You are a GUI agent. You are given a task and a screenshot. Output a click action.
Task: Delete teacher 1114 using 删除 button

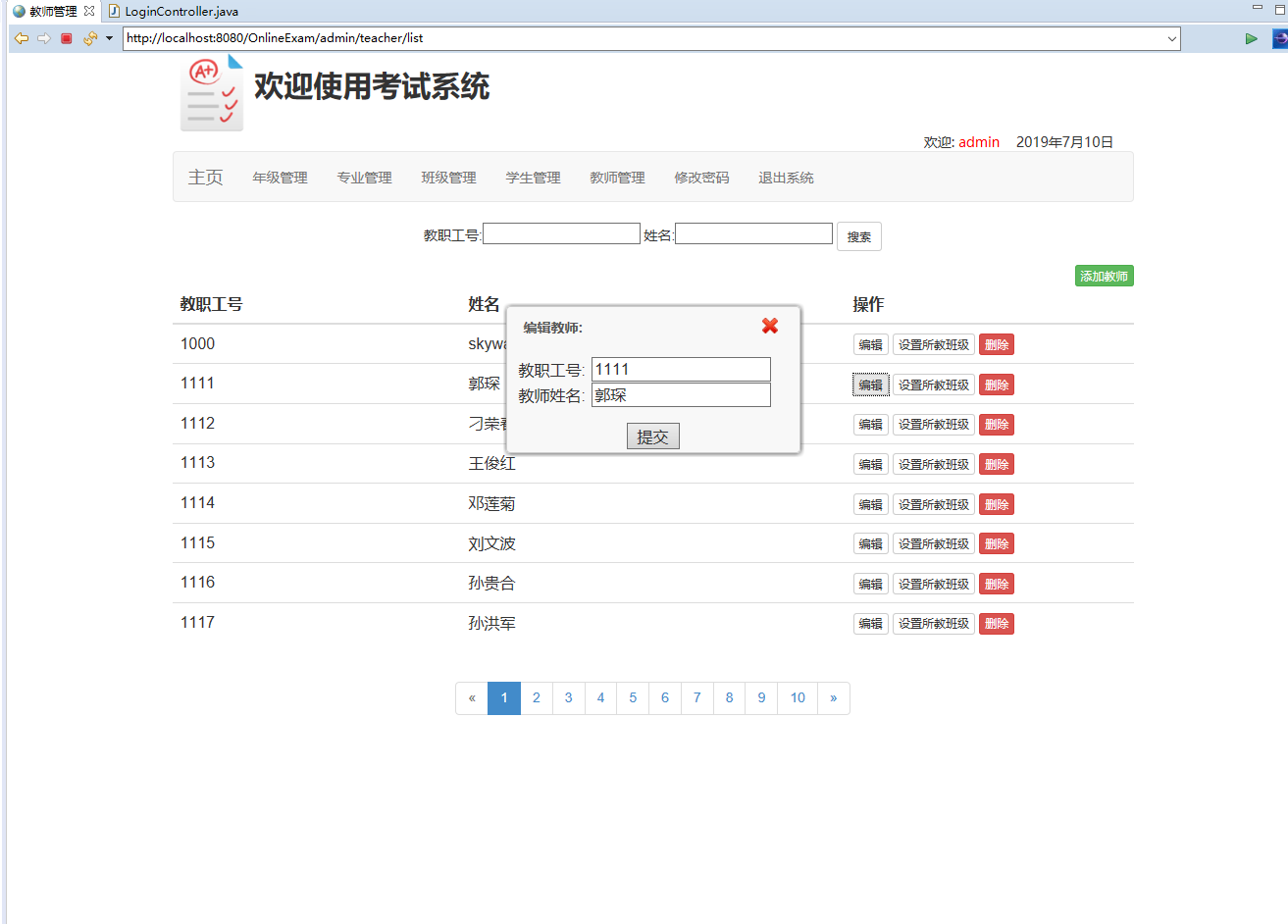[x=996, y=504]
